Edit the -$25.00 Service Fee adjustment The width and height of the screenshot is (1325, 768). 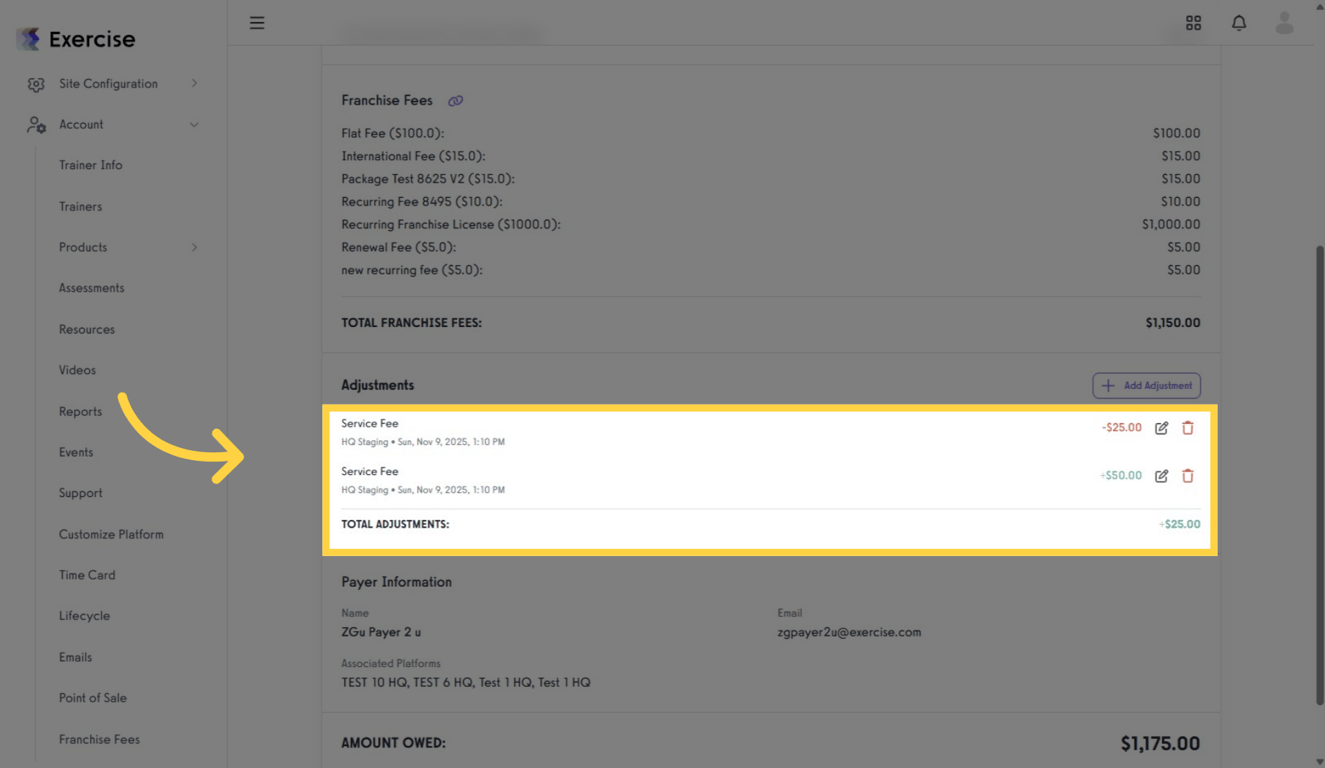click(x=1161, y=427)
